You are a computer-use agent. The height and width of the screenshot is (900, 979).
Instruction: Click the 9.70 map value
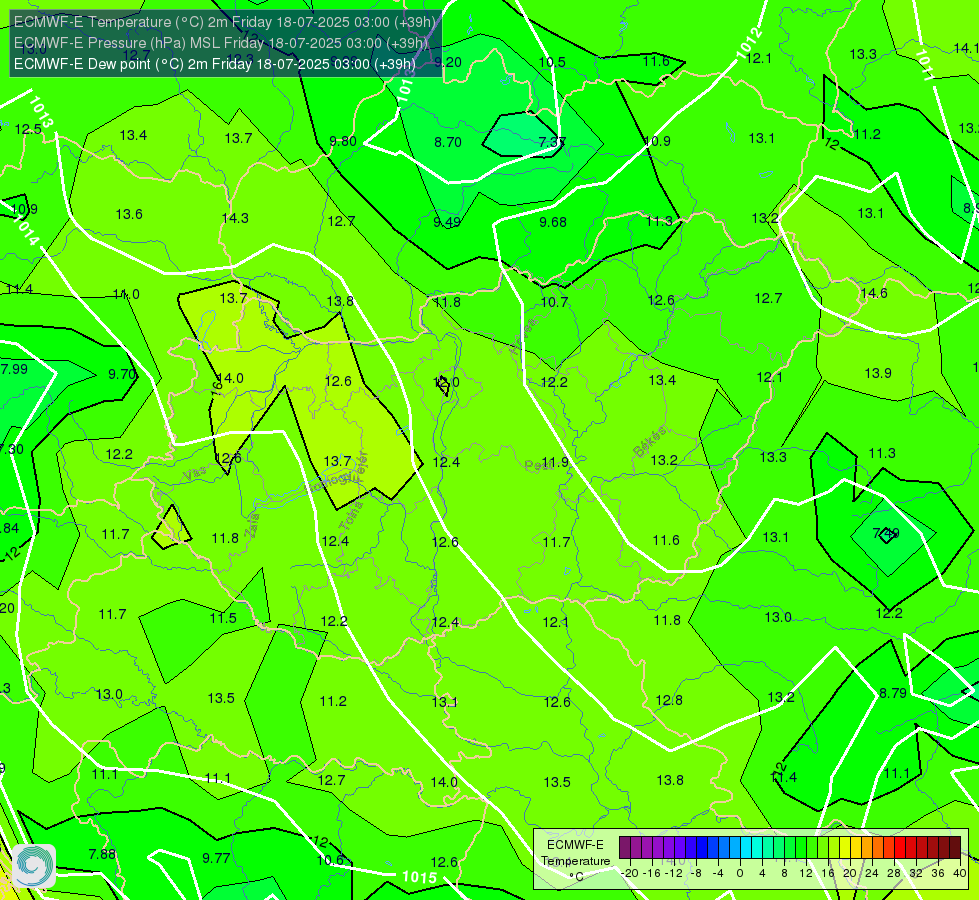[122, 374]
